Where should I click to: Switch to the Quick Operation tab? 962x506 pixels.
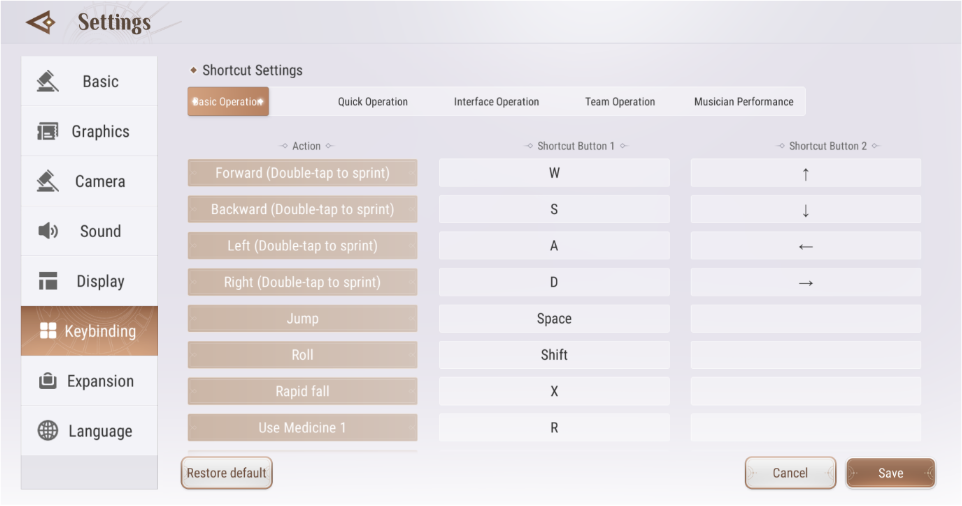[x=372, y=102]
